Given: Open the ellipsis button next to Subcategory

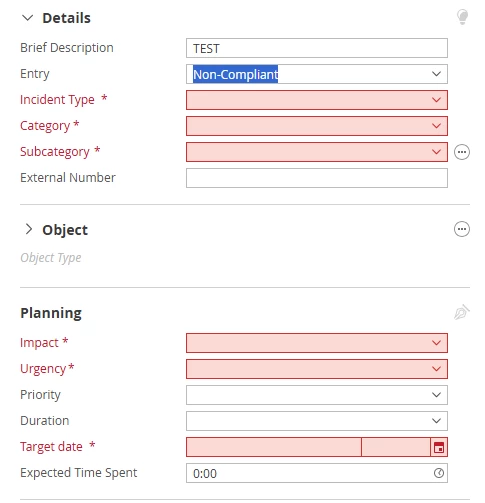Looking at the screenshot, I should click(462, 152).
